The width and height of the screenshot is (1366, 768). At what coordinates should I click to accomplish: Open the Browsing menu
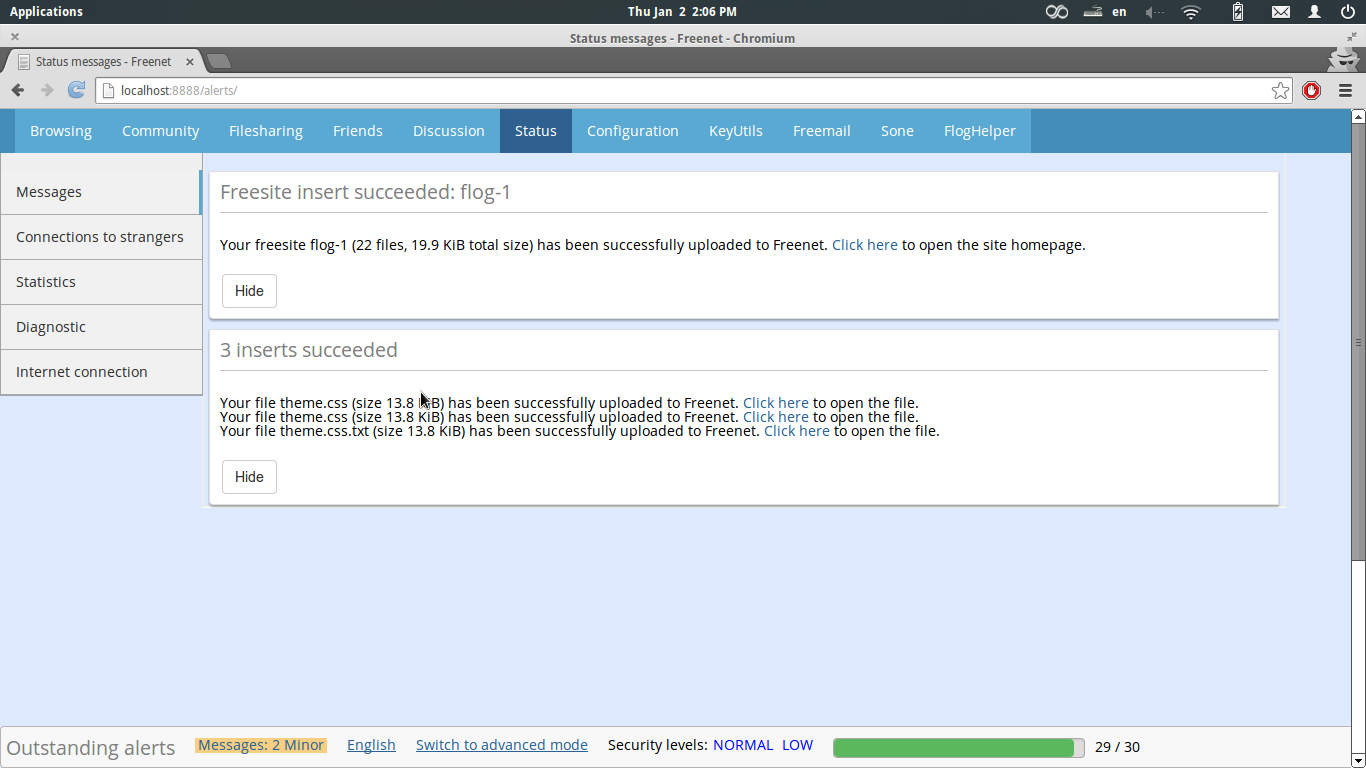tap(61, 131)
